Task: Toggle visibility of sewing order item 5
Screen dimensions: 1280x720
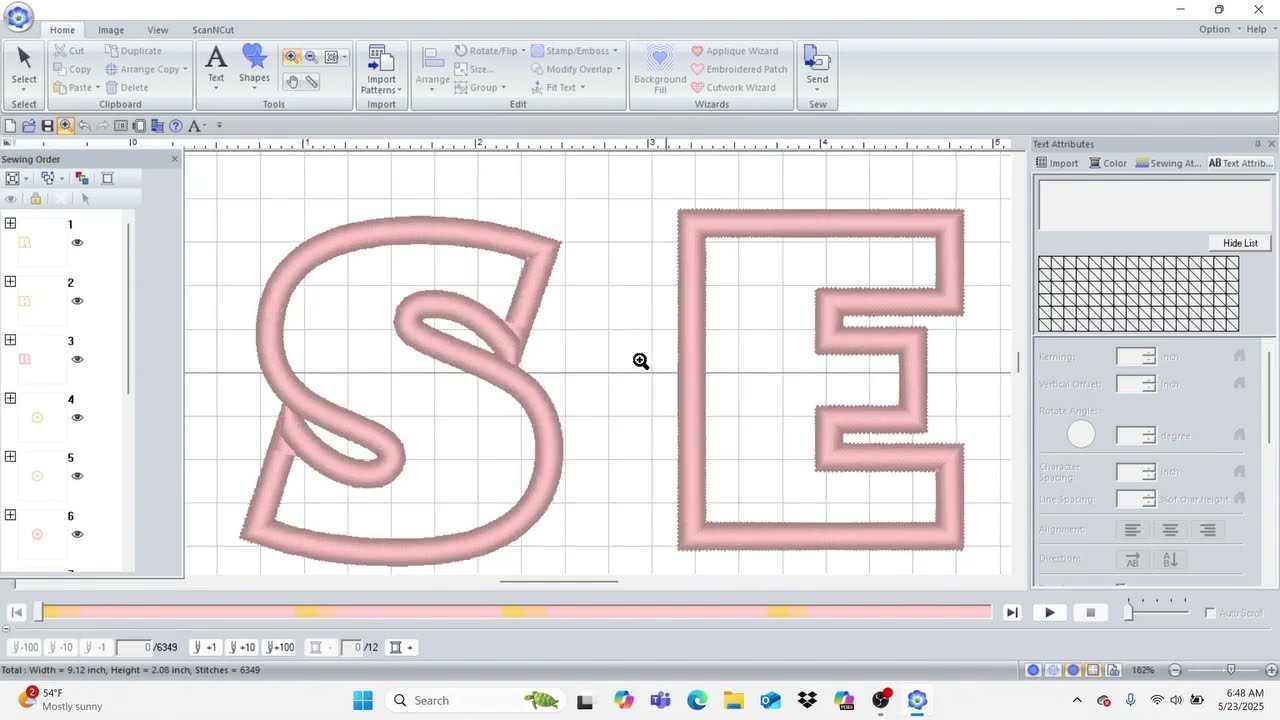Action: [77, 476]
